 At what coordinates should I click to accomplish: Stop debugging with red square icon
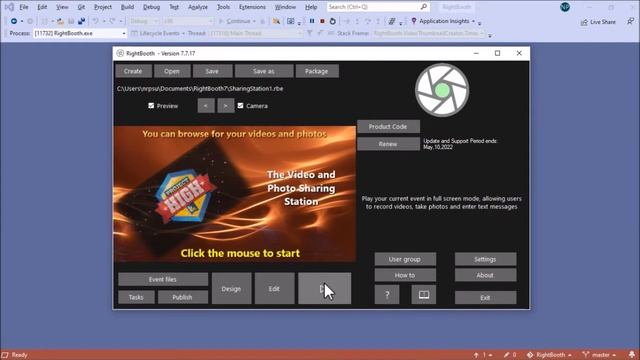(x=322, y=21)
